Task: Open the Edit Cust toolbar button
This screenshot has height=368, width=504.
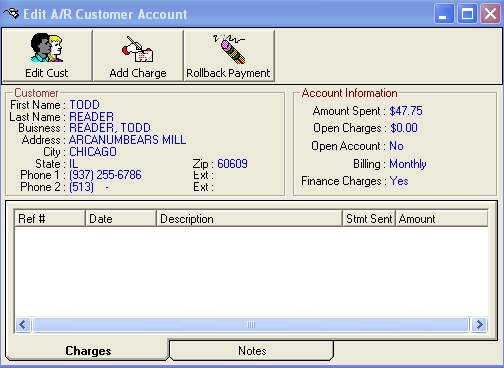Action: coord(47,55)
